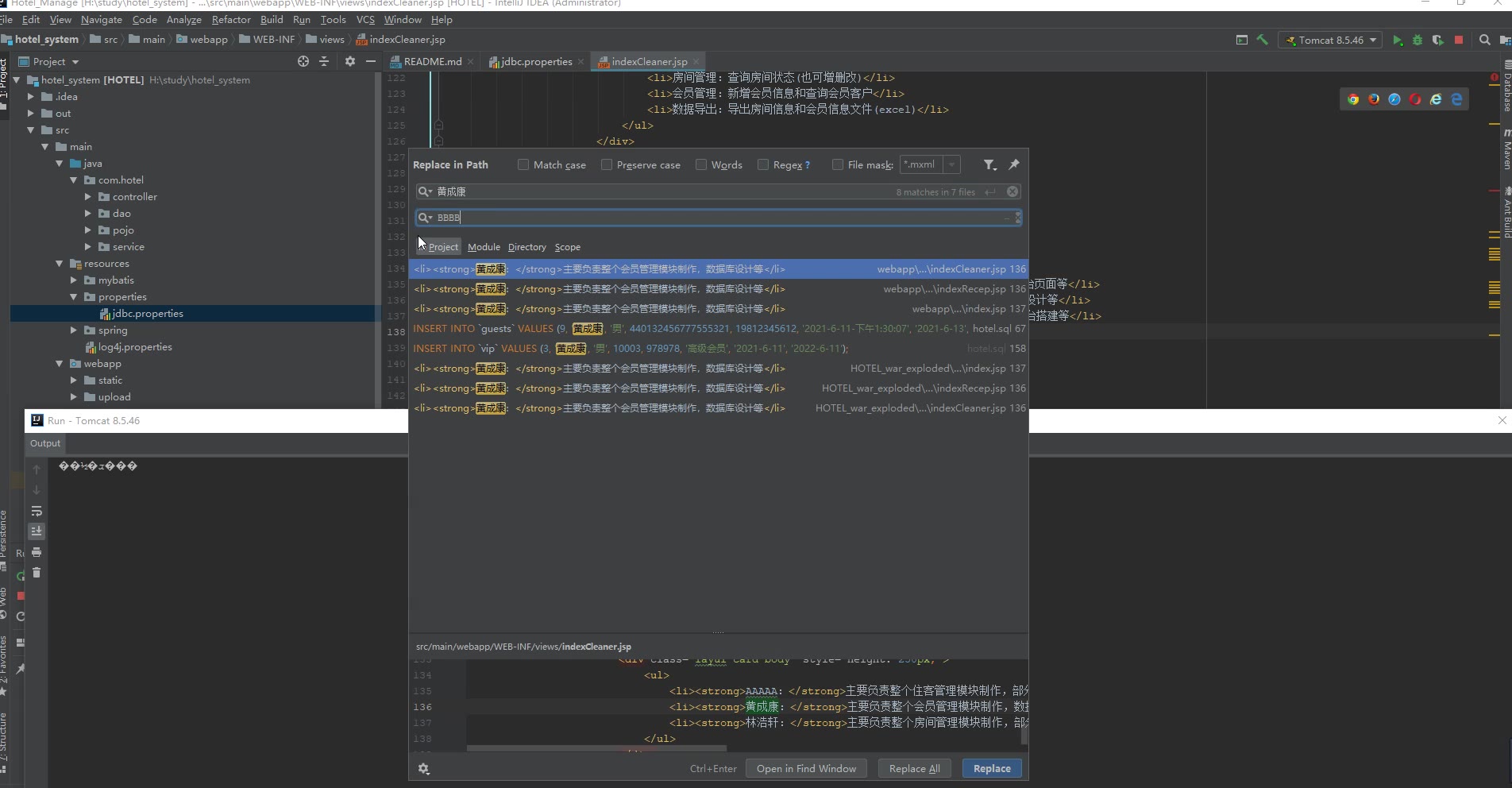Print the Run output printer icon
Image resolution: width=1512 pixels, height=788 pixels.
click(37, 552)
